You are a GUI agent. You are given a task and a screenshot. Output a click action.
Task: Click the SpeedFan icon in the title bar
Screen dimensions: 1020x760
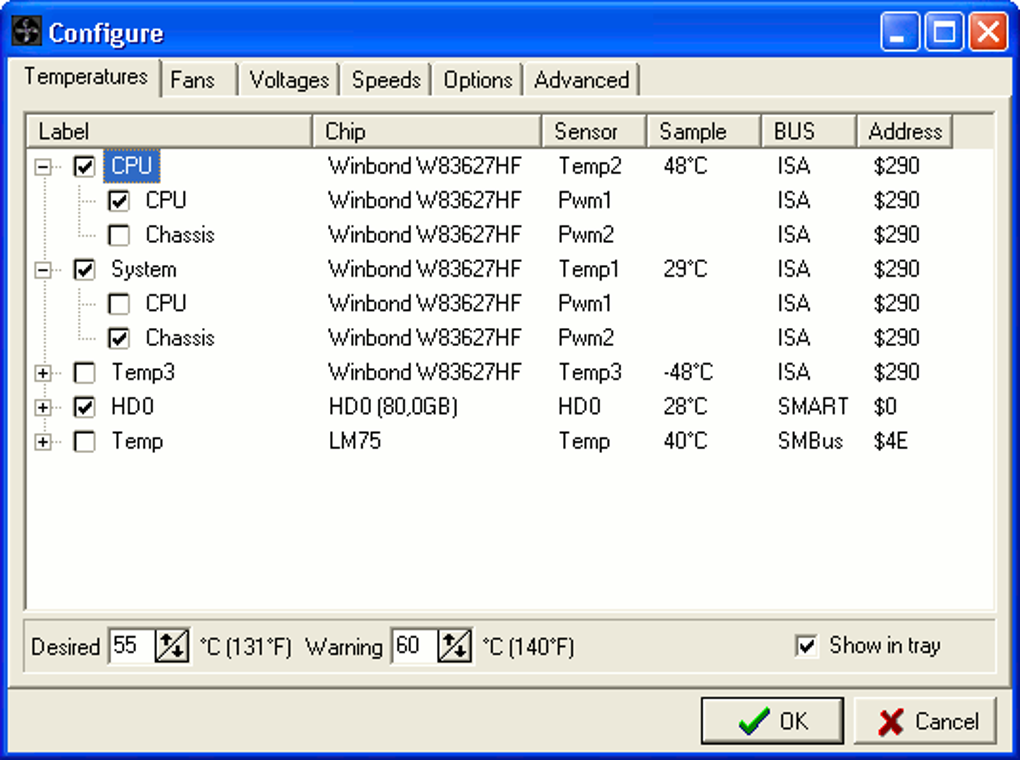point(27,31)
